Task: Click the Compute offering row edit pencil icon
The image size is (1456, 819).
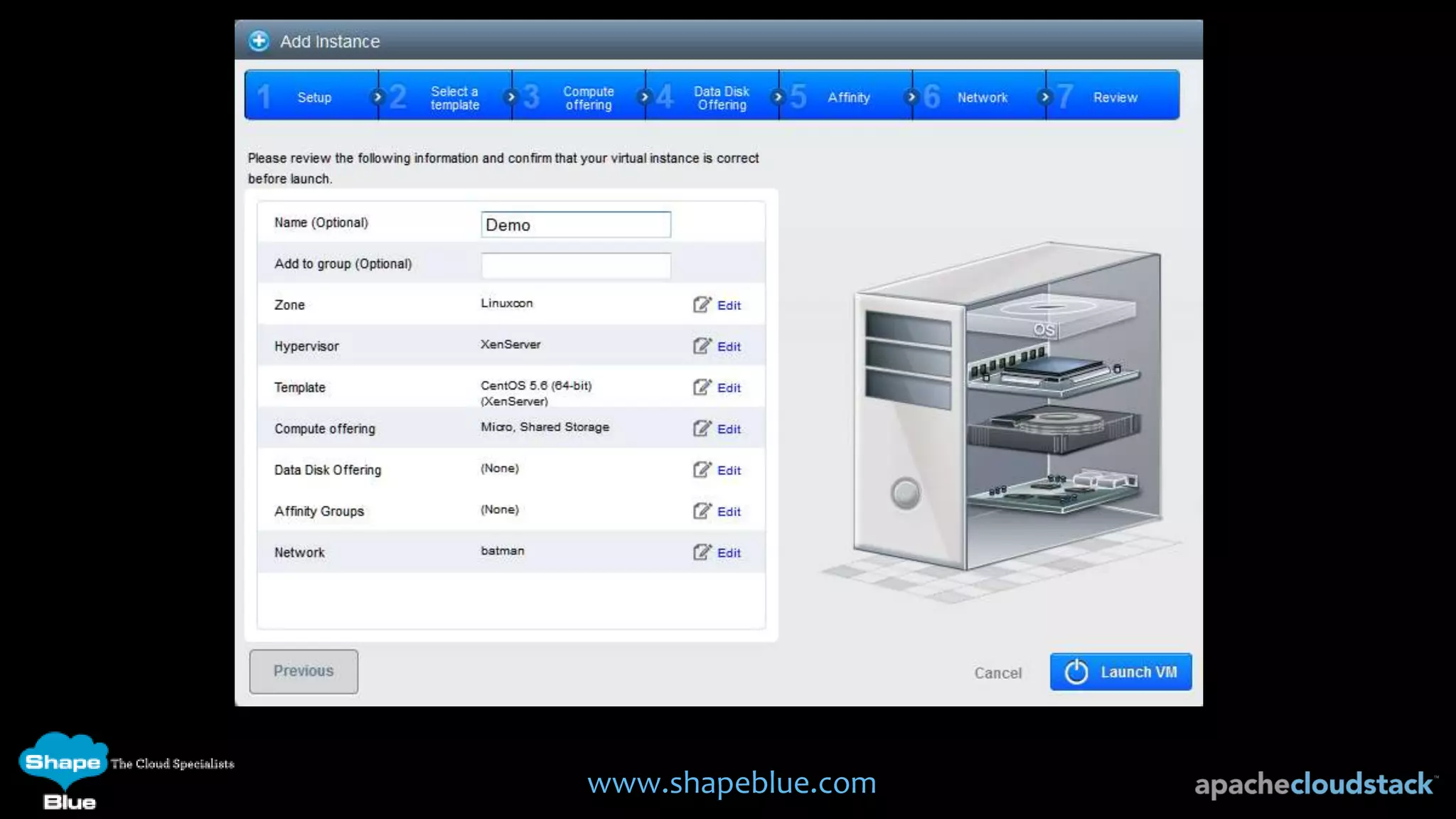Action: [x=702, y=428]
